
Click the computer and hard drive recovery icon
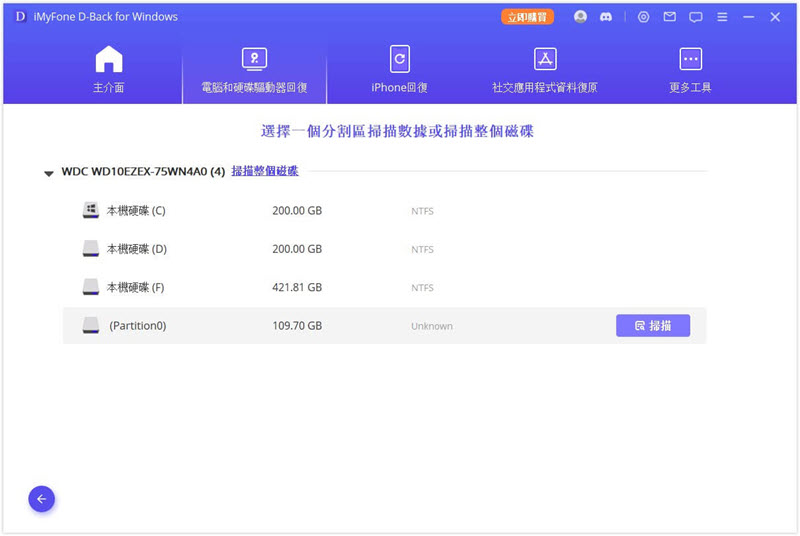tap(254, 59)
